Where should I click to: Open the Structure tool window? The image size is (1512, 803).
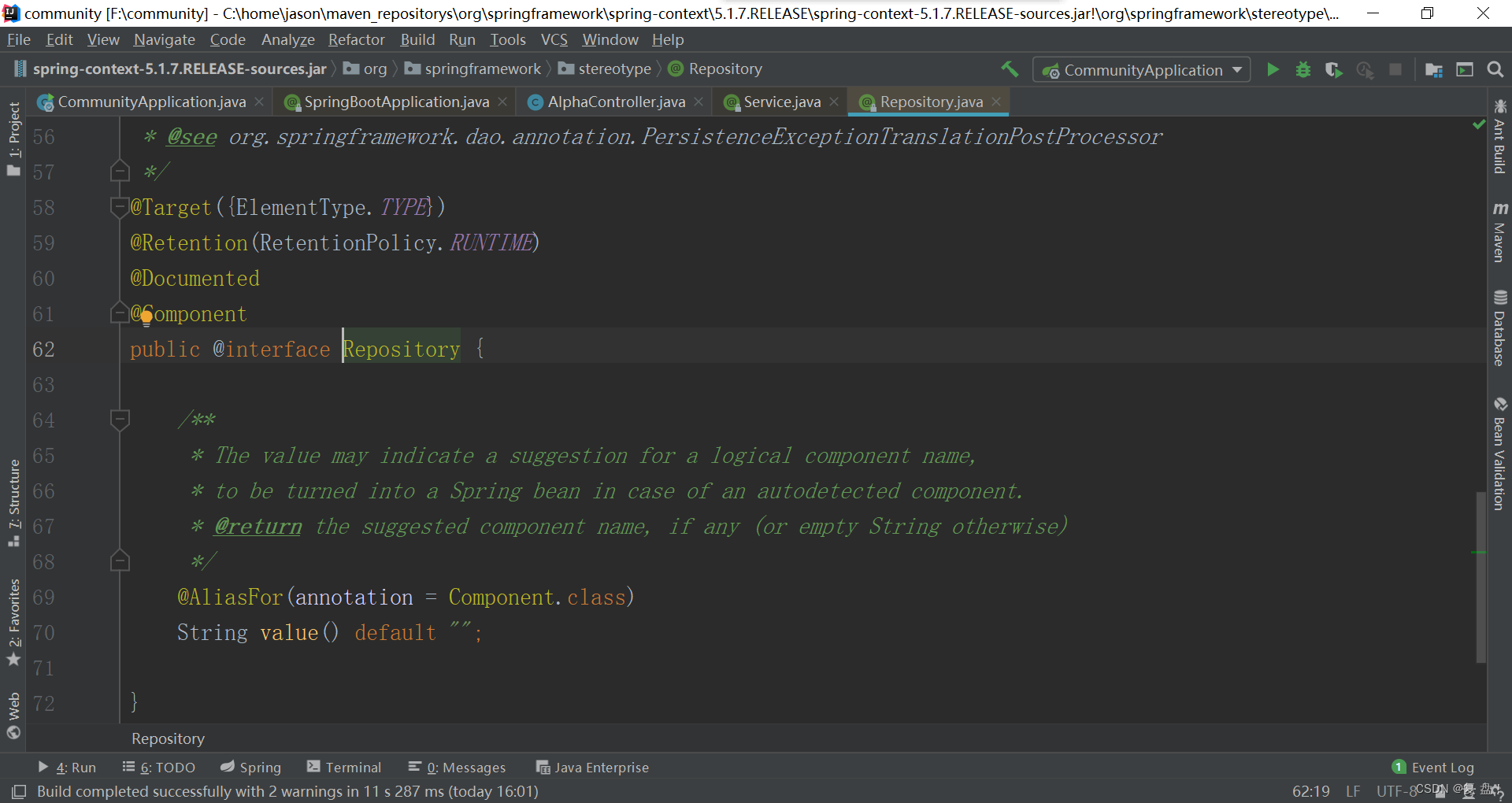pos(13,502)
